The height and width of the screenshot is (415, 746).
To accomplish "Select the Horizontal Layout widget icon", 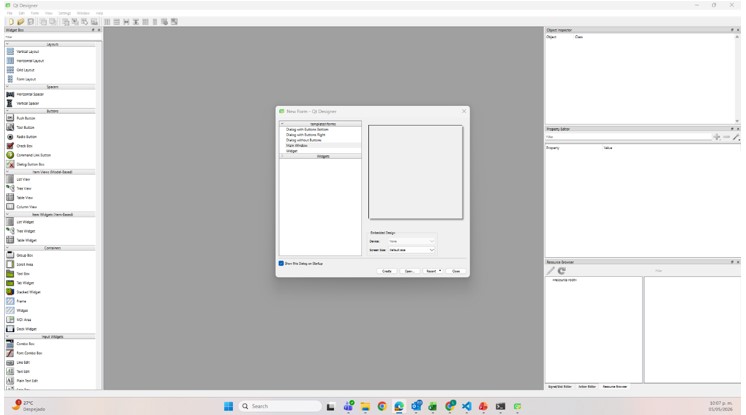I will [x=10, y=60].
